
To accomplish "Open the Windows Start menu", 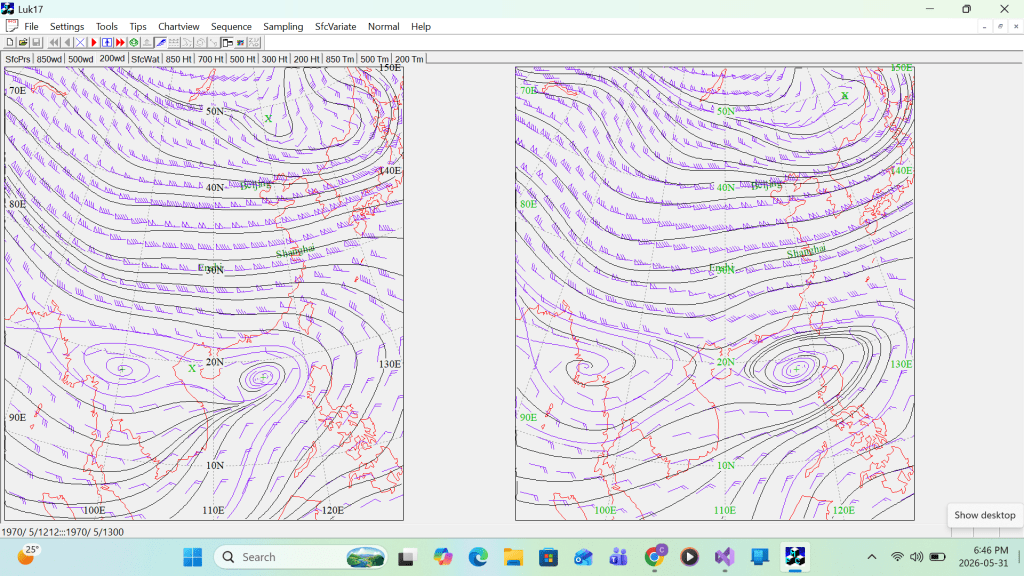I will click(x=193, y=557).
